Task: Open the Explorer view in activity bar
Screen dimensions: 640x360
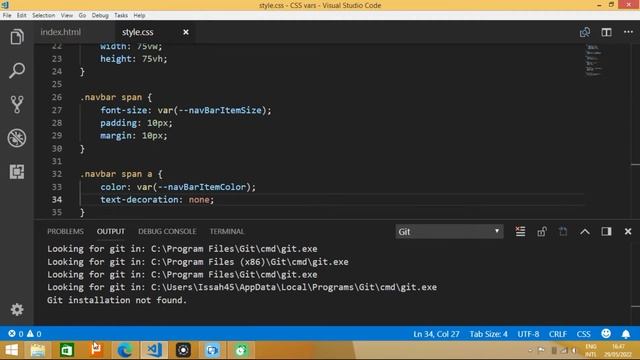Action: [x=17, y=37]
